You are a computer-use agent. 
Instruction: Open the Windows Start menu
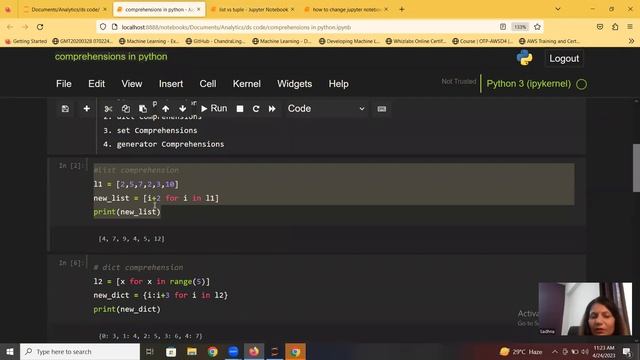coord(10,351)
